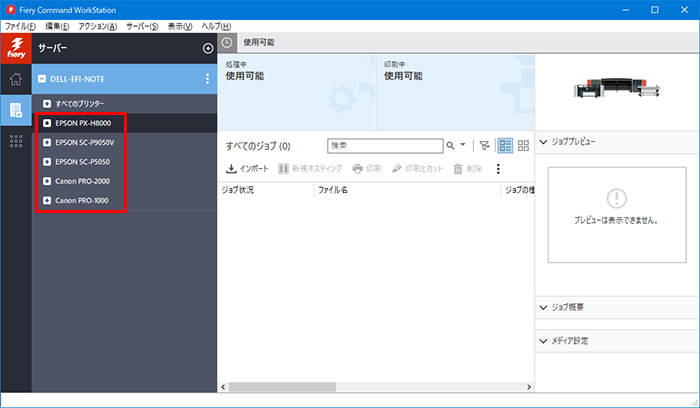This screenshot has width=700, height=408.
Task: Switch to thumbnail grid view
Action: [523, 146]
